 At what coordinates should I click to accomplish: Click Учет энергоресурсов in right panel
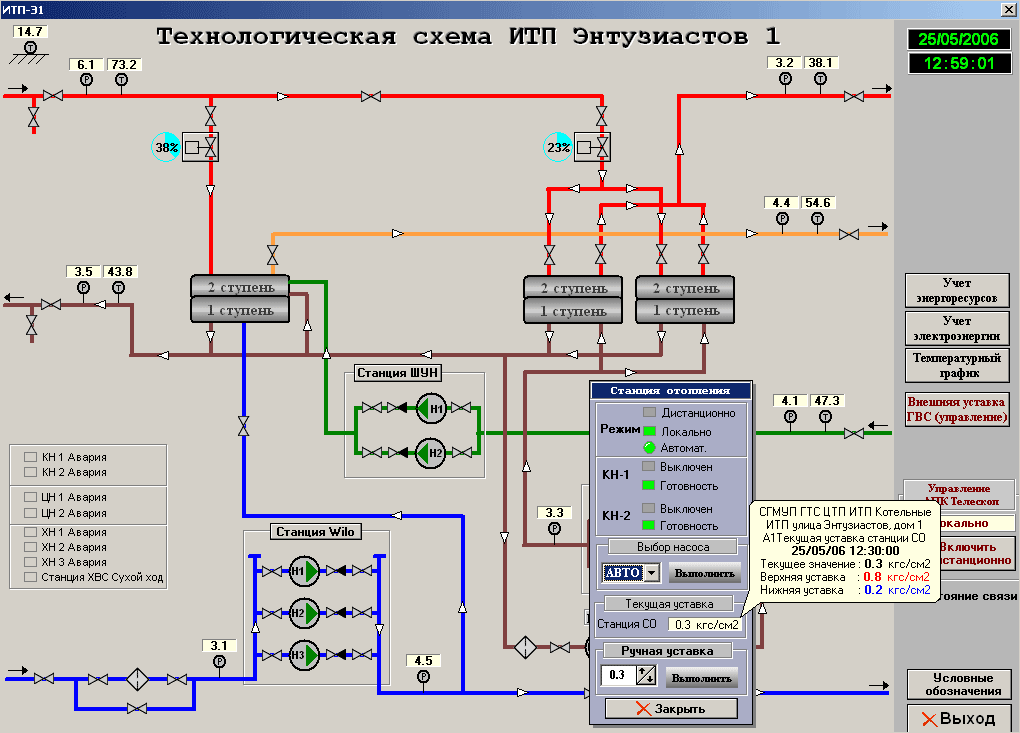(x=957, y=290)
